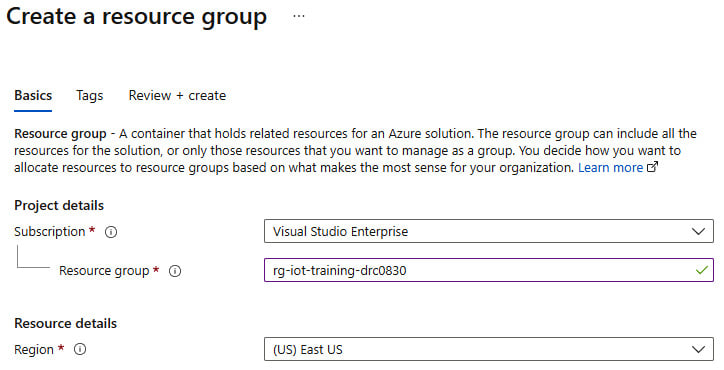Open the (US) East US region dropdown
This screenshot has width=724, height=370.
pos(489,349)
